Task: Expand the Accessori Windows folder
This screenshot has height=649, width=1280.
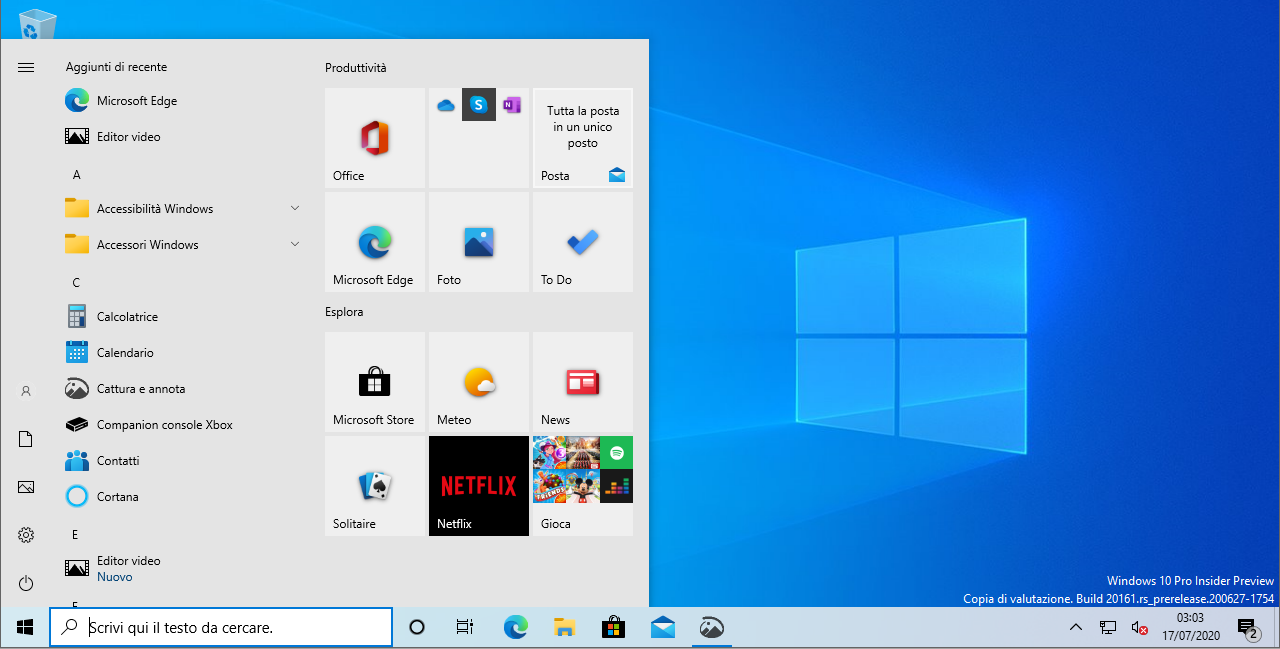Action: (x=183, y=245)
